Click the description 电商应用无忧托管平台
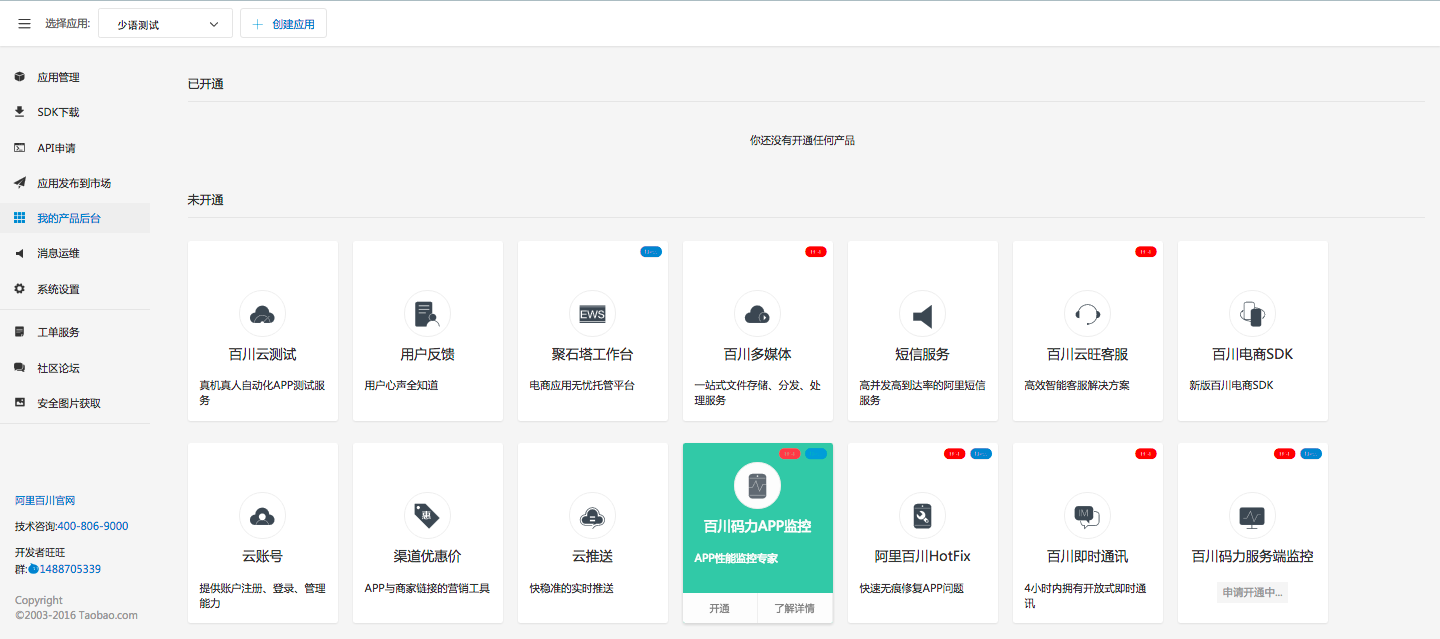1440x639 pixels. pos(582,385)
